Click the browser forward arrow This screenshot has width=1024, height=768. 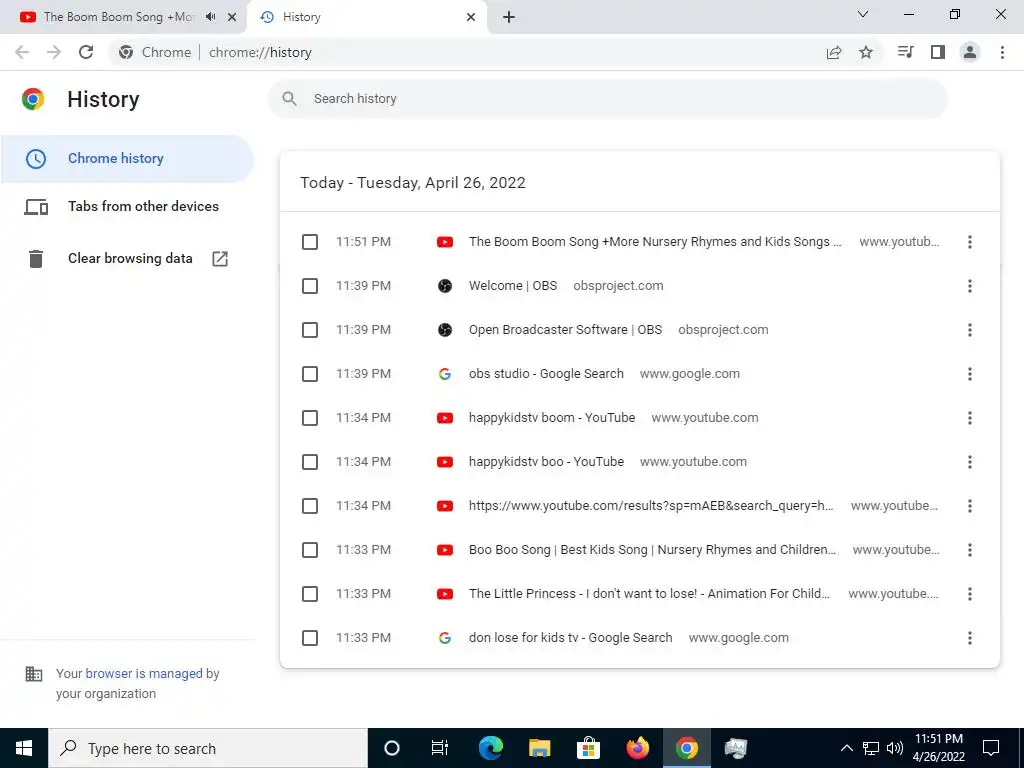tap(54, 52)
